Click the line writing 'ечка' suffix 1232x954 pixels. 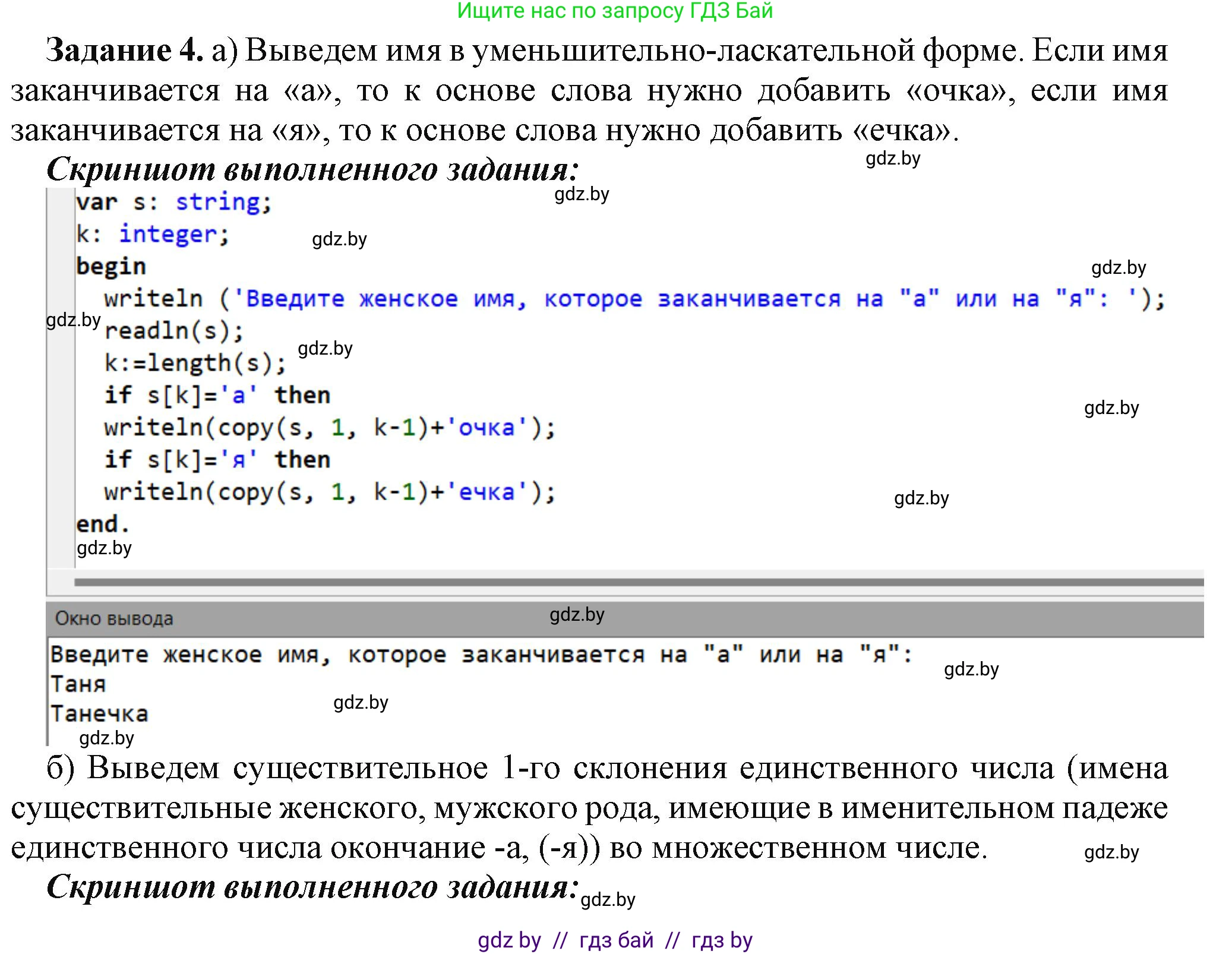(x=330, y=492)
